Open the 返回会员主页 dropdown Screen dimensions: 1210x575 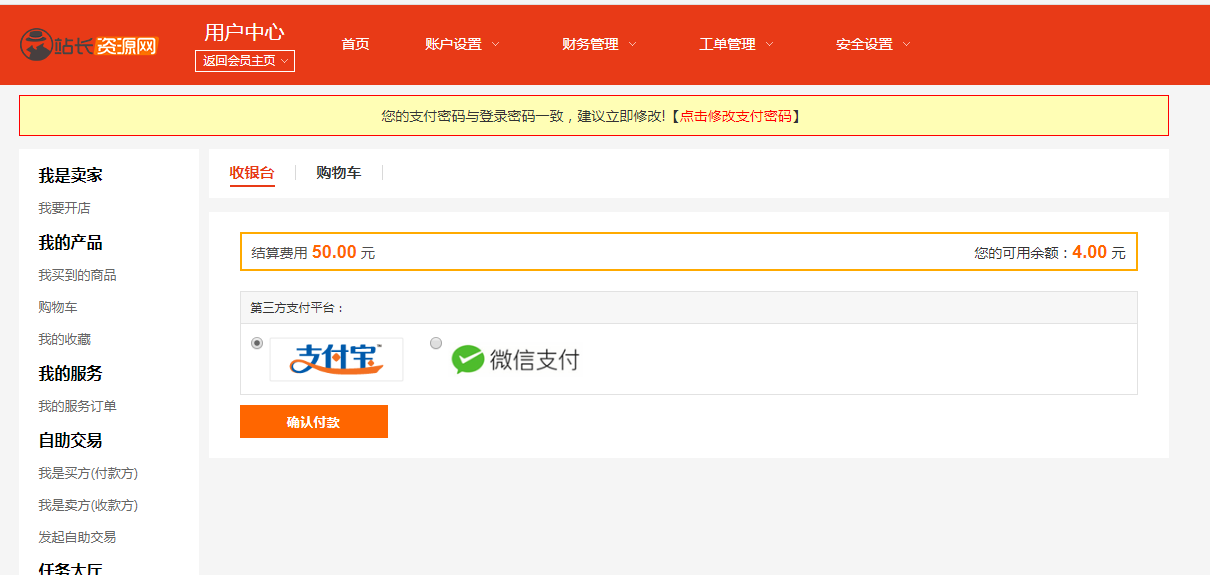(x=245, y=61)
